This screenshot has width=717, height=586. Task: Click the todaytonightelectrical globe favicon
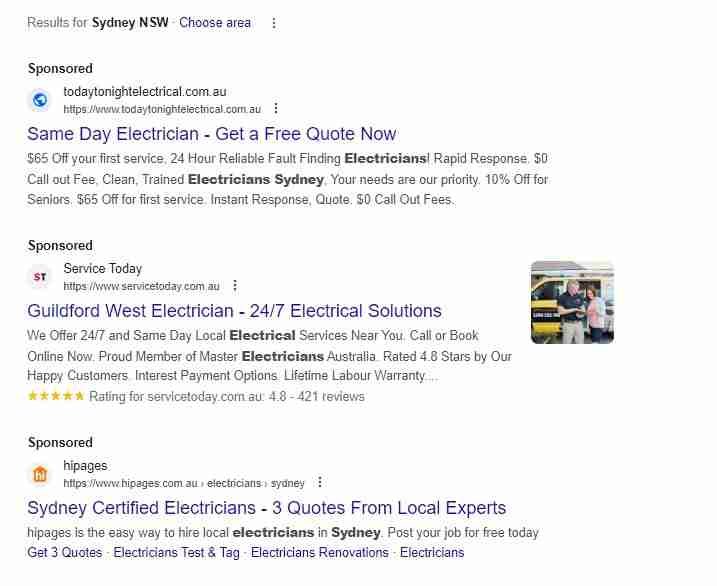click(x=40, y=100)
